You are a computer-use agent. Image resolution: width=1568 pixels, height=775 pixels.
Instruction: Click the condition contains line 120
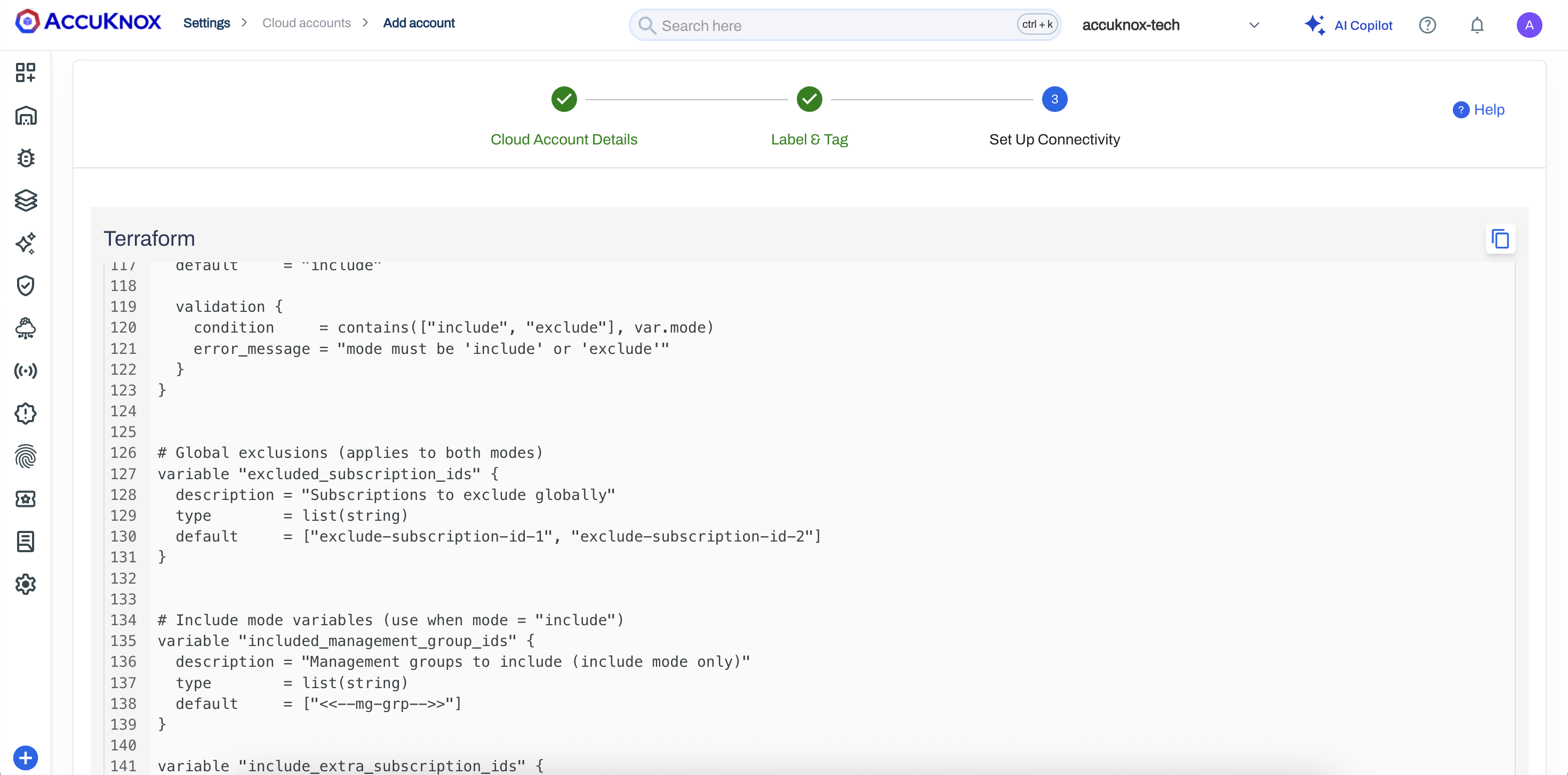pos(453,327)
